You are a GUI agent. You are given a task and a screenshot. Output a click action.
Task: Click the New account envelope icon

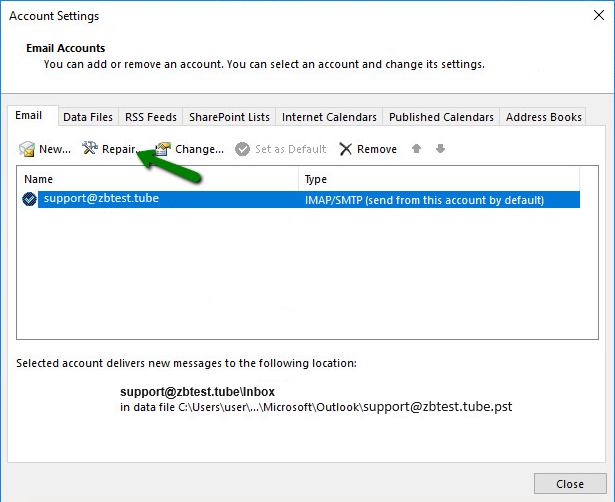[27, 149]
